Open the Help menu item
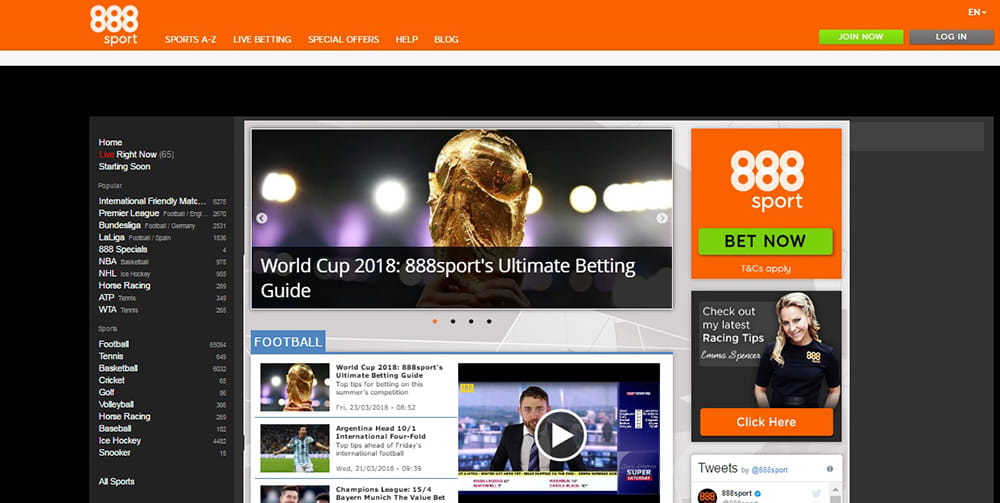This screenshot has width=1000, height=503. (406, 40)
